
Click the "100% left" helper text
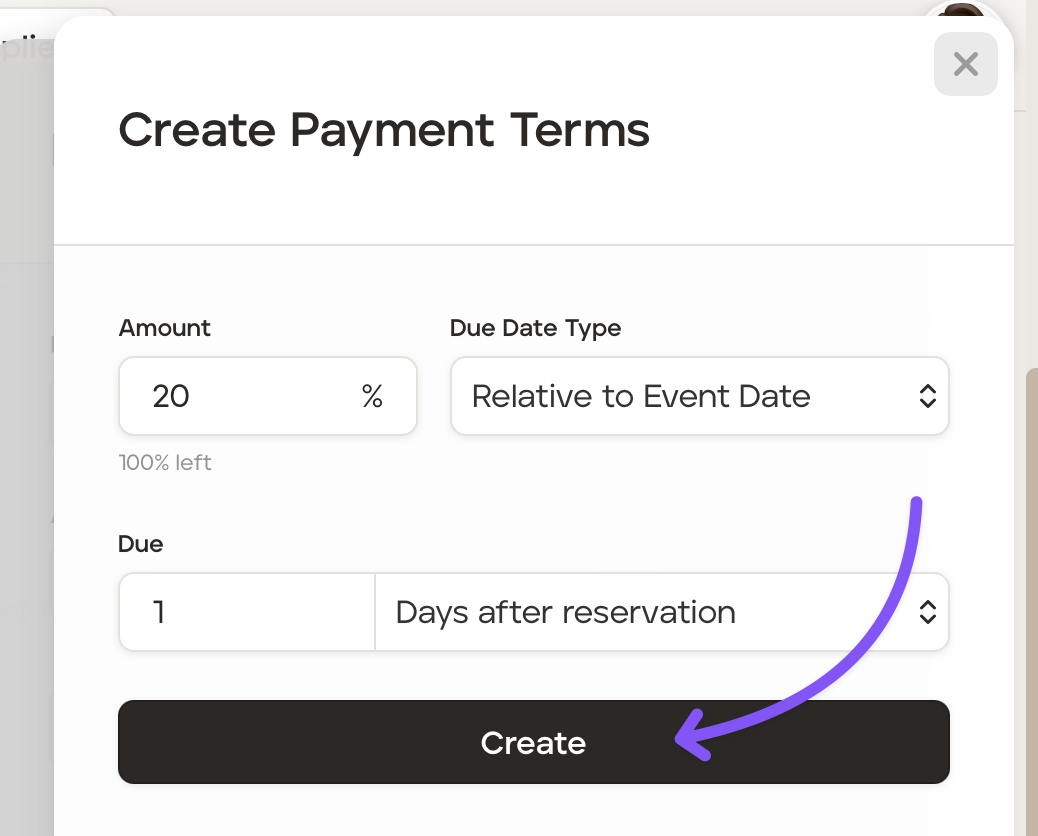165,463
